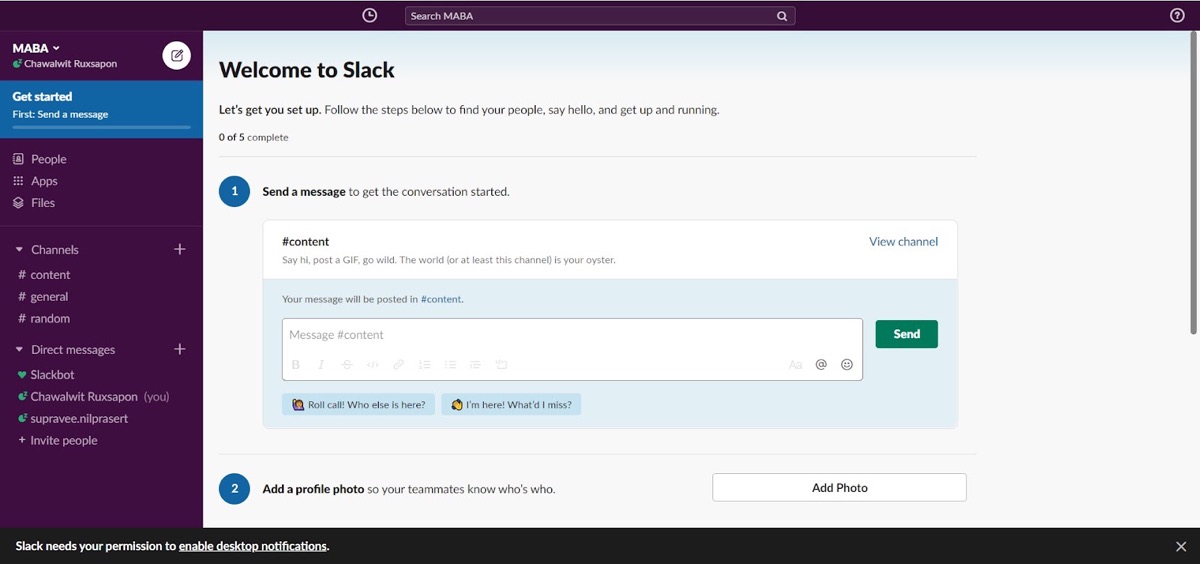Dismiss the notification permission banner
Viewport: 1200px width, 564px height.
(1181, 547)
